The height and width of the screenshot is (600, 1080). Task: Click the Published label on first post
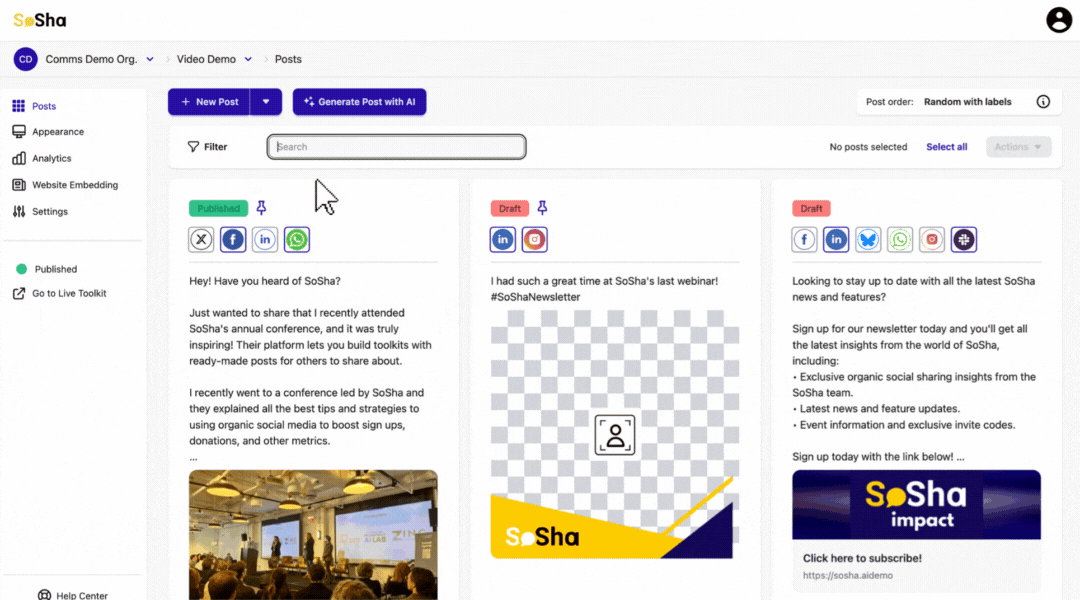[x=218, y=208]
